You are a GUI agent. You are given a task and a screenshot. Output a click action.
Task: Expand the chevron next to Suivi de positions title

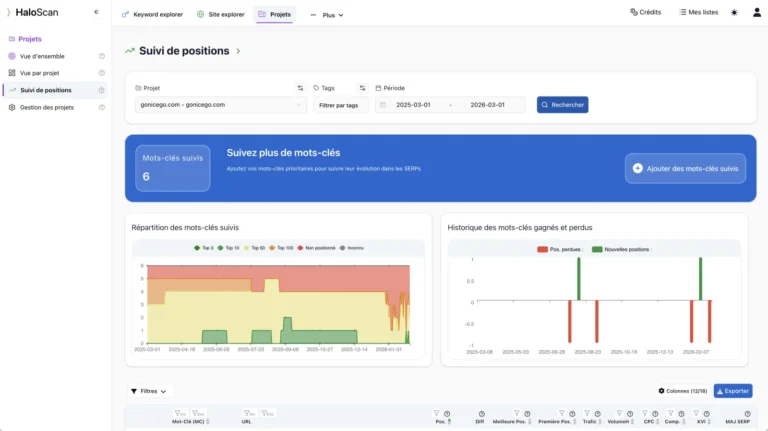238,51
